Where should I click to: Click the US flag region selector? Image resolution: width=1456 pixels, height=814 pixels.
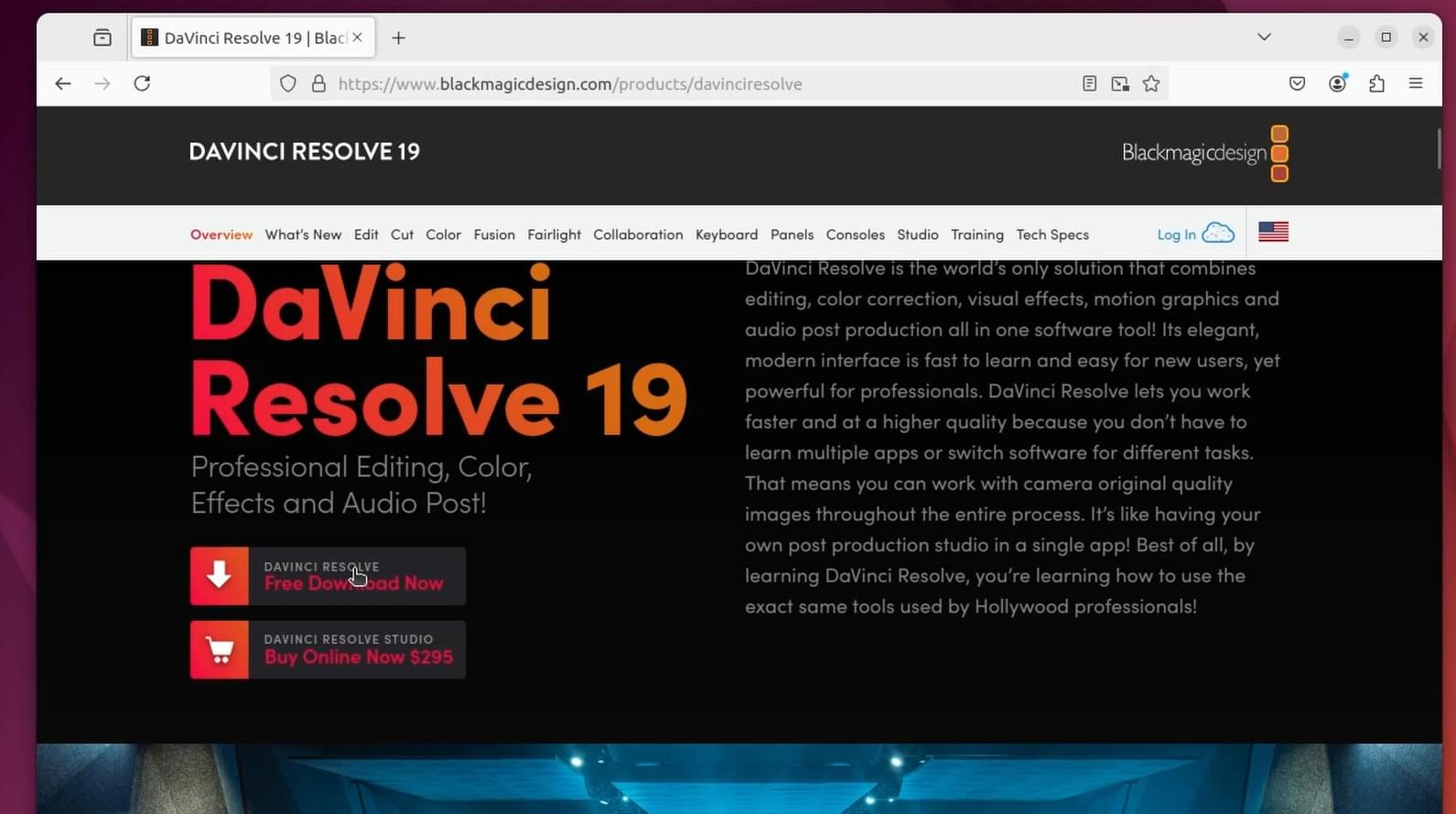pyautogui.click(x=1273, y=233)
